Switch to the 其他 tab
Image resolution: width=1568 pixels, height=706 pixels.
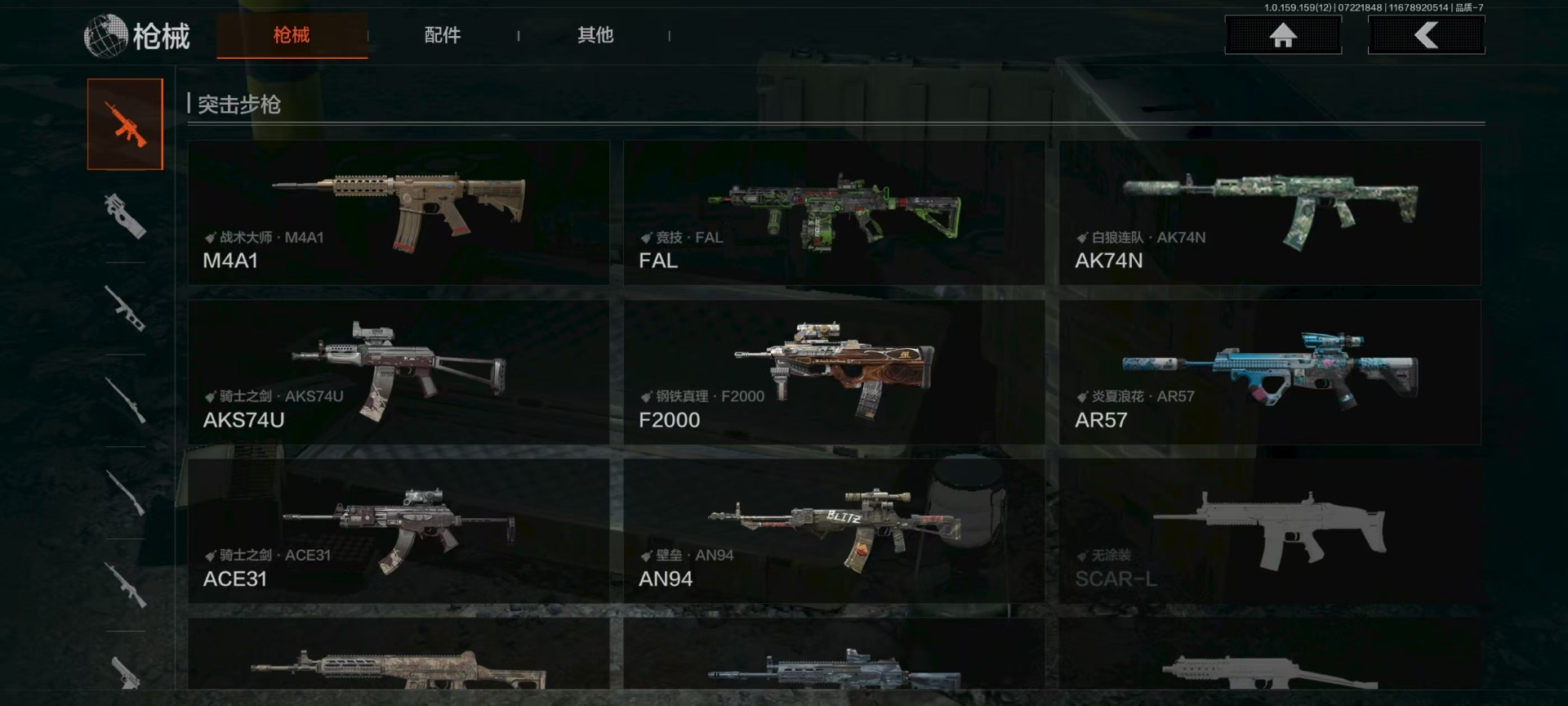(x=595, y=35)
